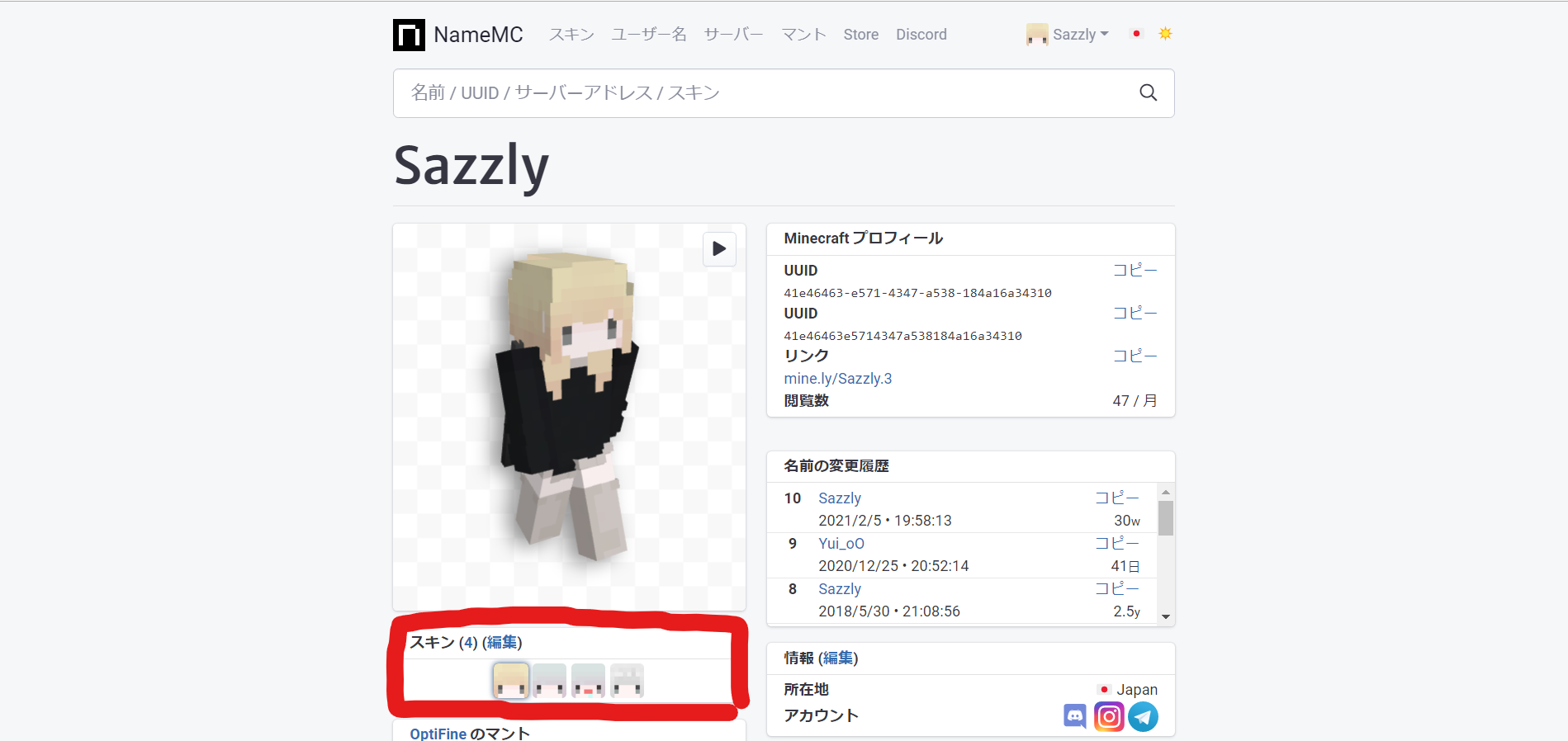The height and width of the screenshot is (741, 1568).
Task: Copy name from history row 8
Action: (x=1117, y=589)
